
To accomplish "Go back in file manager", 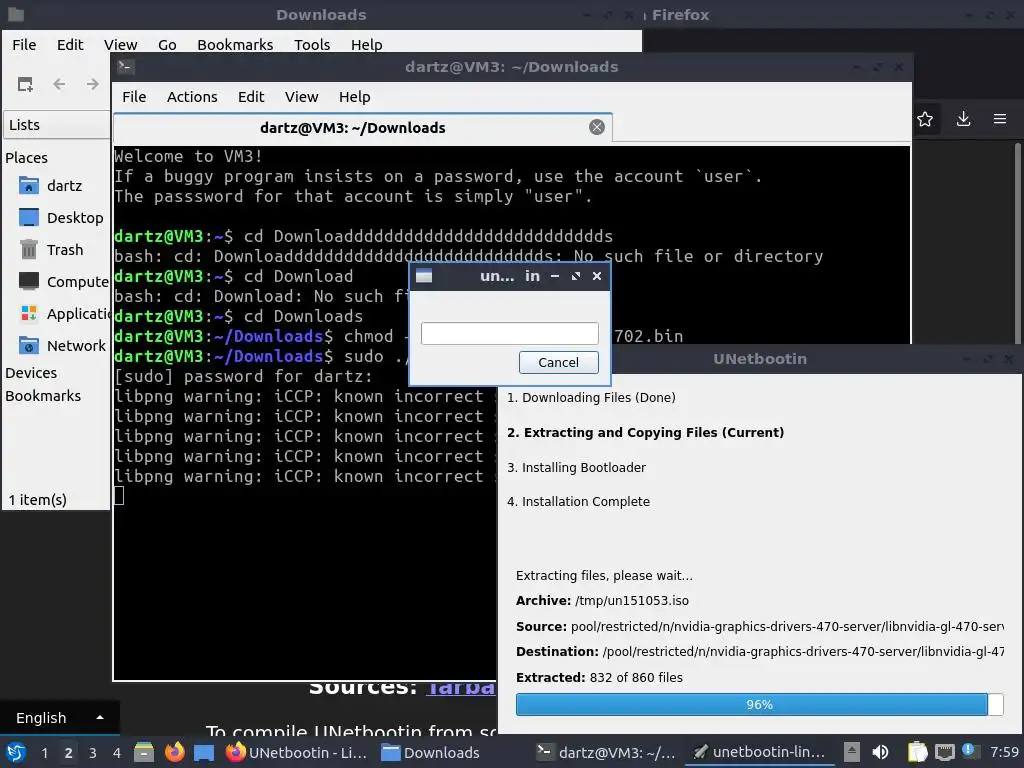I will [x=59, y=84].
